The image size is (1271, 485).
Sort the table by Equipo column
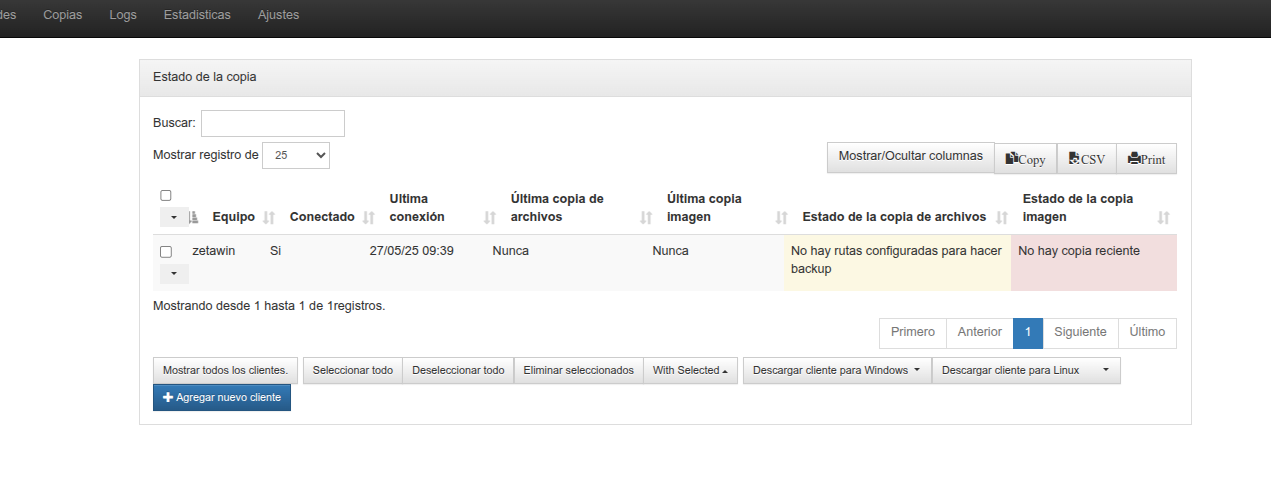[234, 217]
